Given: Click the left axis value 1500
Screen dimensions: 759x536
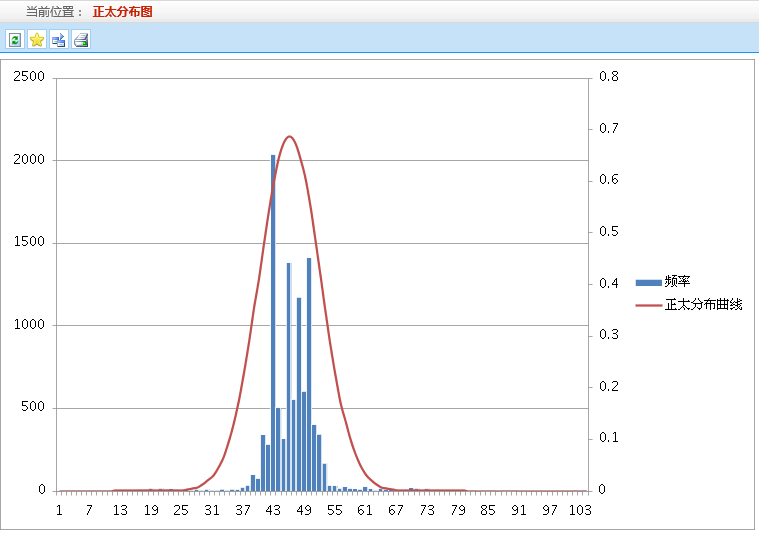Looking at the screenshot, I should pyautogui.click(x=29, y=242).
